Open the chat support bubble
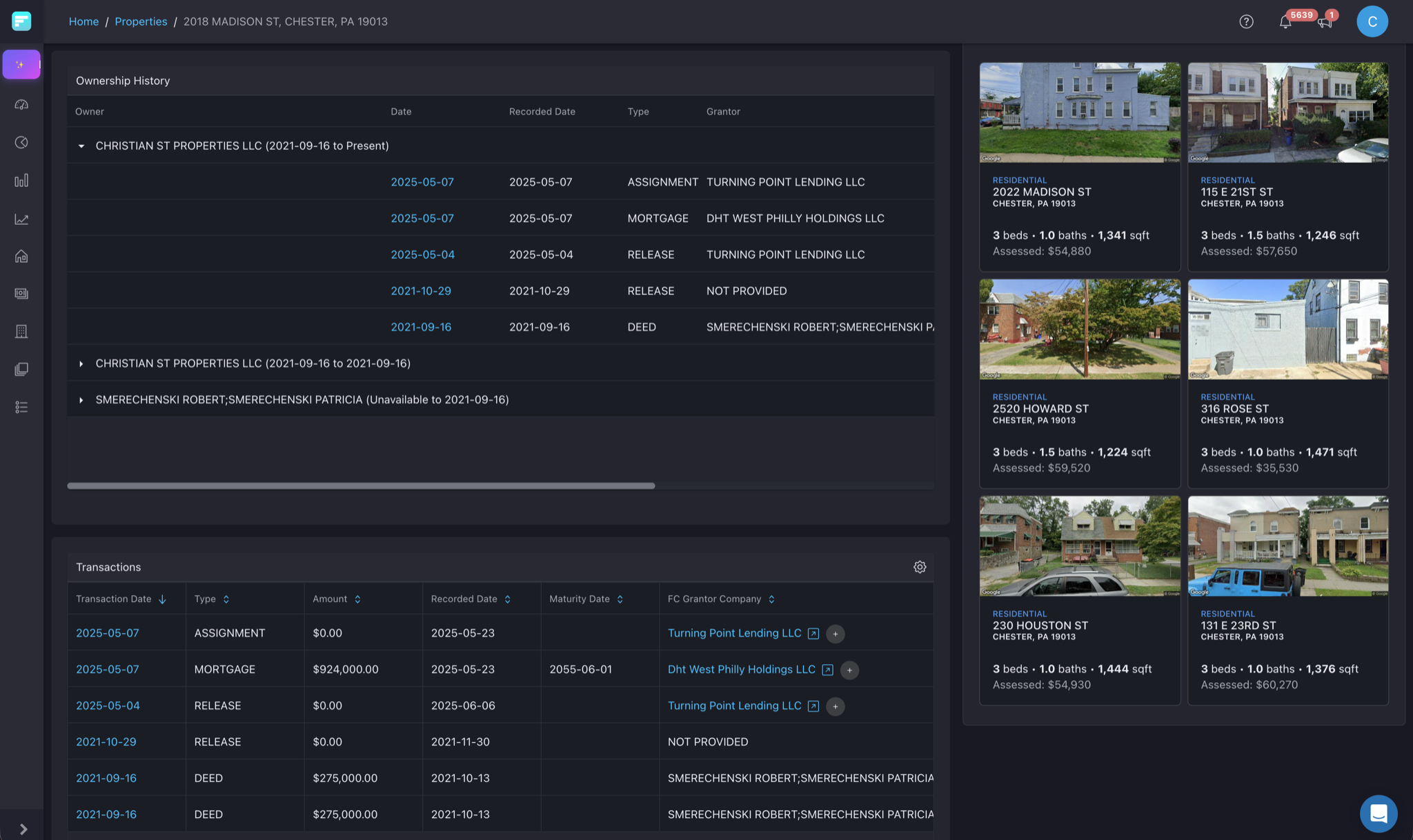 click(1378, 814)
